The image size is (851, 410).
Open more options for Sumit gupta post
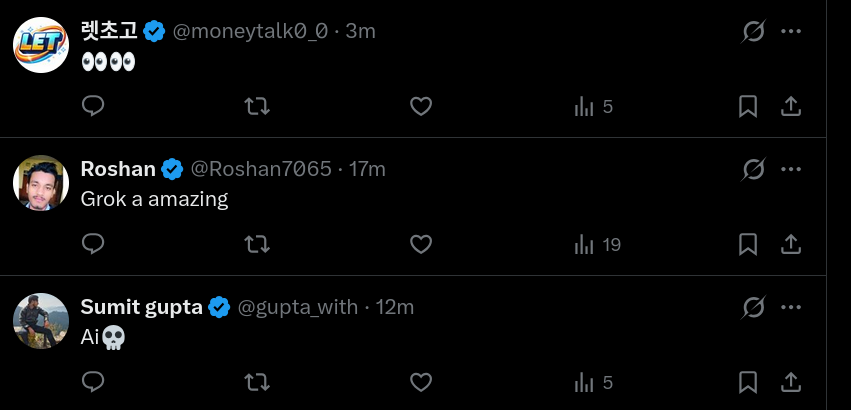click(791, 307)
